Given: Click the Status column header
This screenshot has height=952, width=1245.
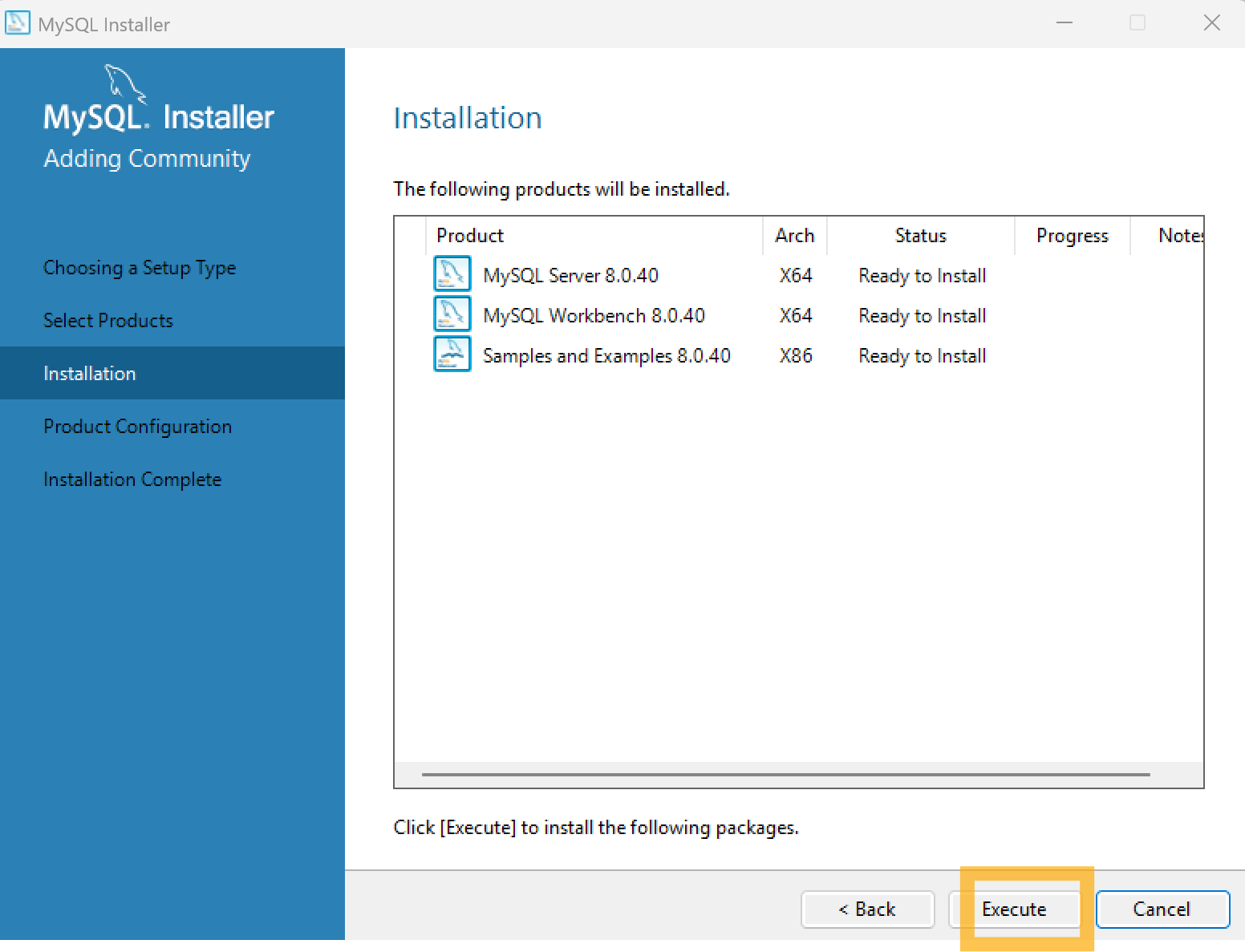Looking at the screenshot, I should [x=921, y=236].
